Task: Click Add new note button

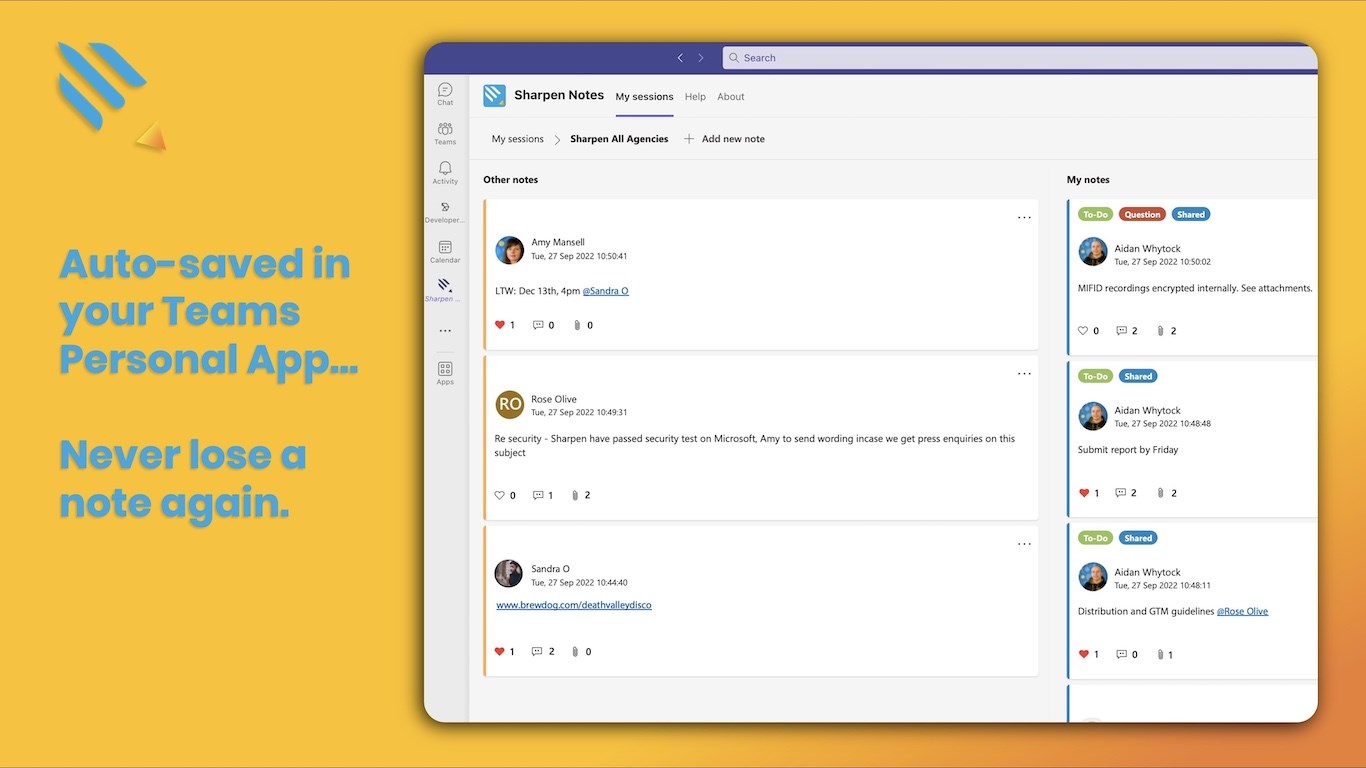Action: pyautogui.click(x=724, y=139)
